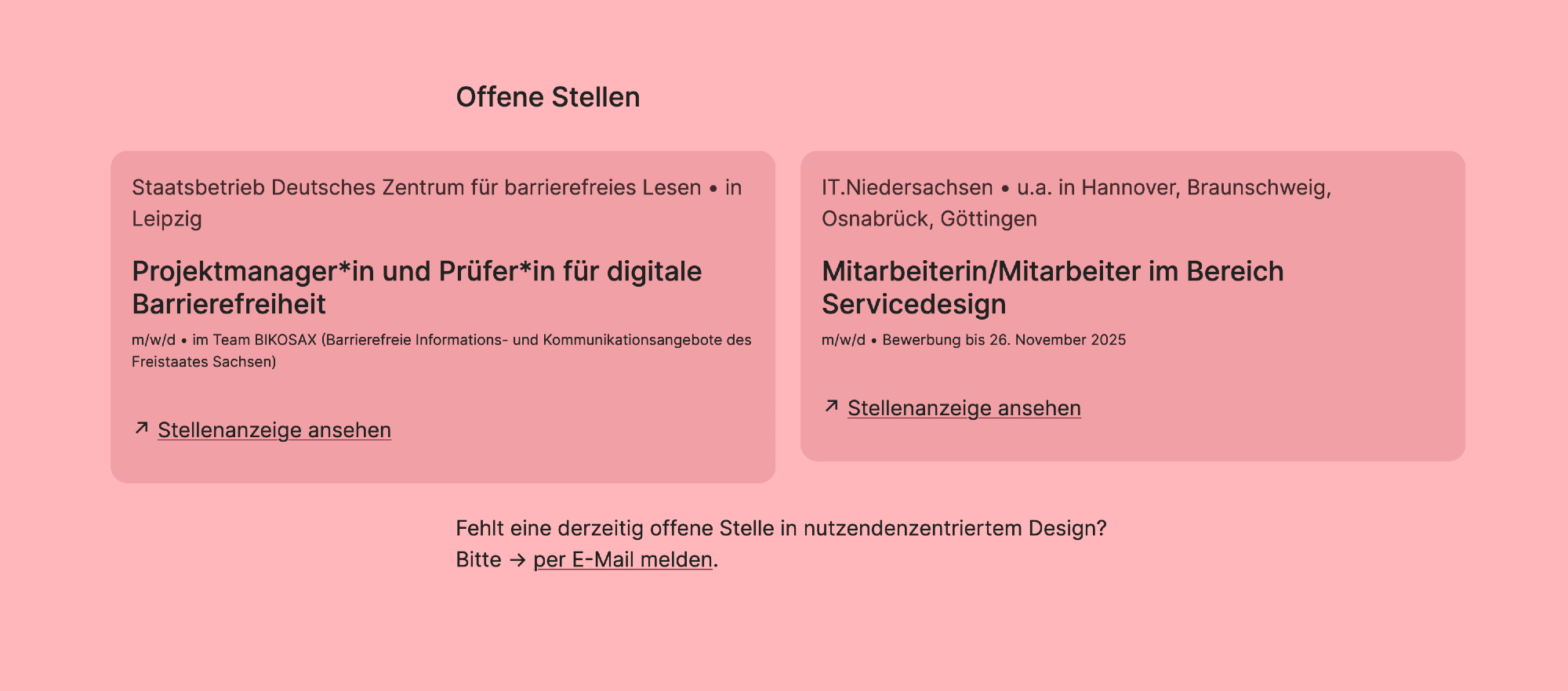
Task: Click the 'im Team BIKOSAX' description text
Action: [x=441, y=351]
